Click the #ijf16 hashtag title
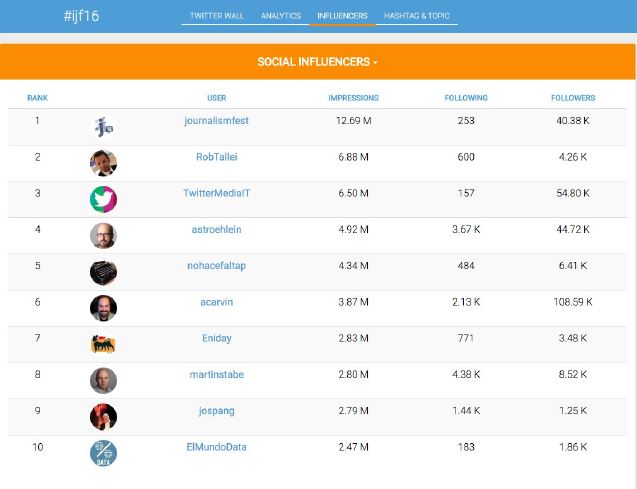 tap(81, 16)
